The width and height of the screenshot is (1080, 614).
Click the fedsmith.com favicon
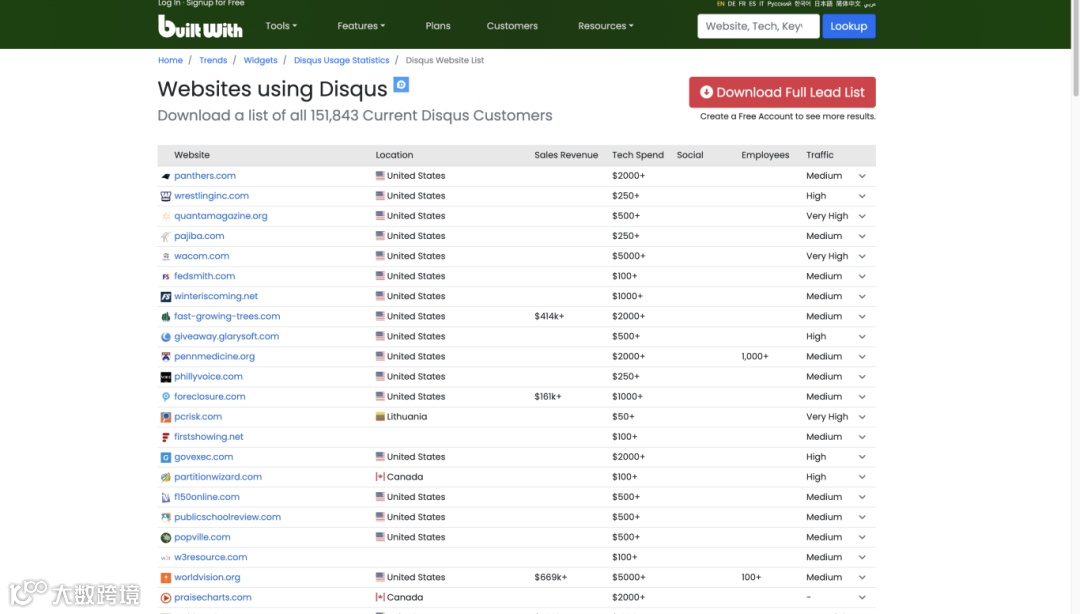click(x=165, y=276)
